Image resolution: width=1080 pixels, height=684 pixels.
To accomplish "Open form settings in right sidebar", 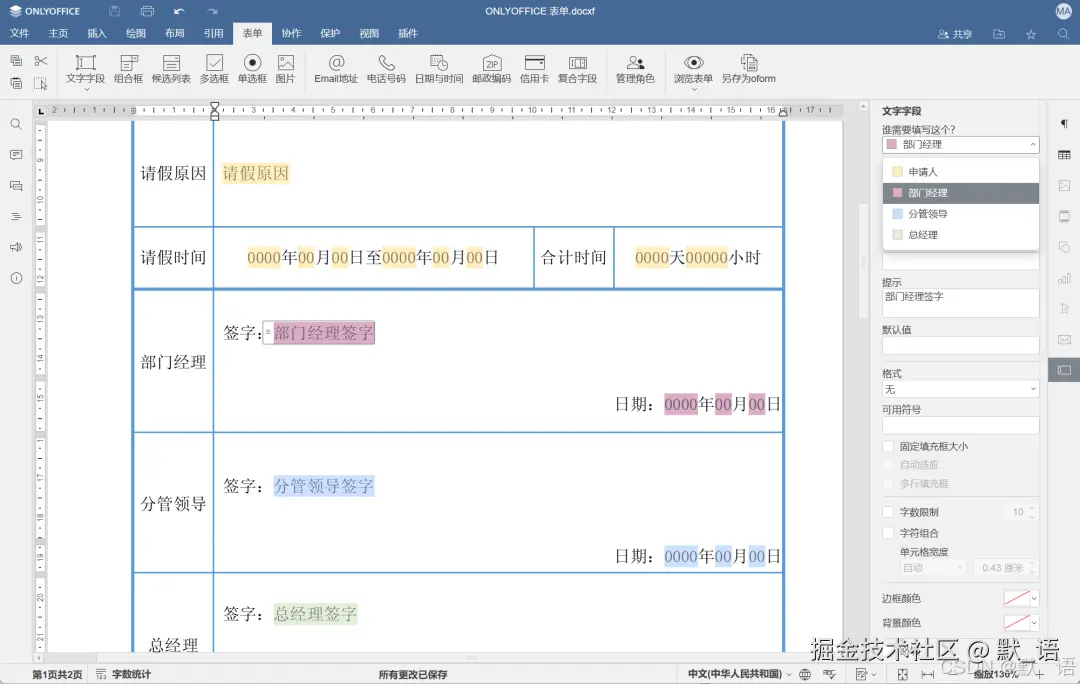I will click(1064, 371).
